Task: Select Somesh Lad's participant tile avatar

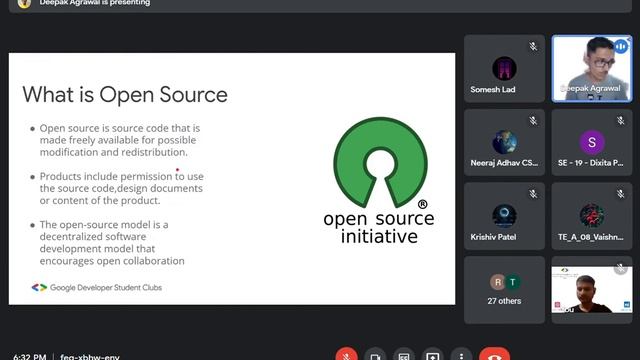Action: point(504,68)
